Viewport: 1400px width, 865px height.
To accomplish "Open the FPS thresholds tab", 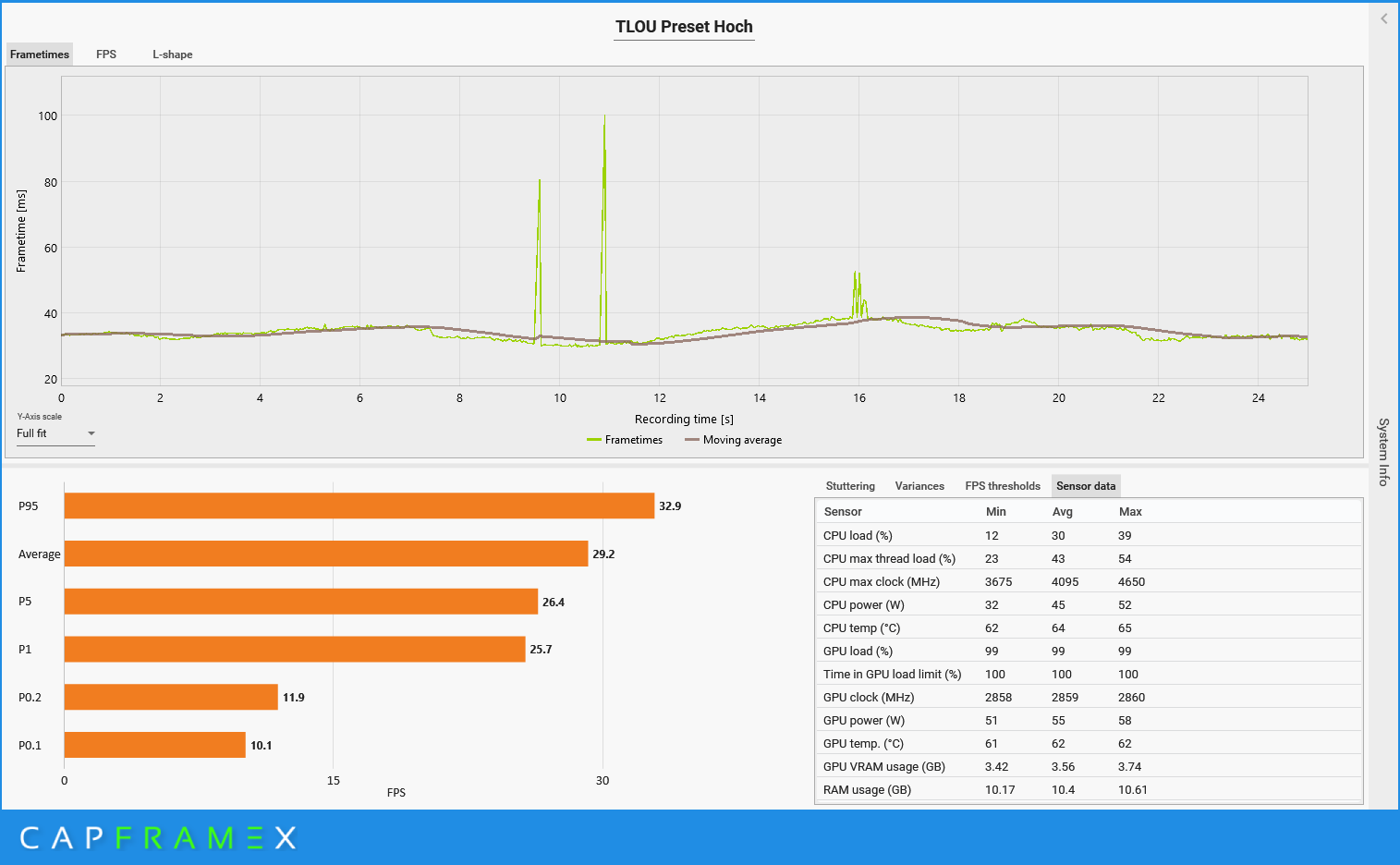I will 1003,486.
